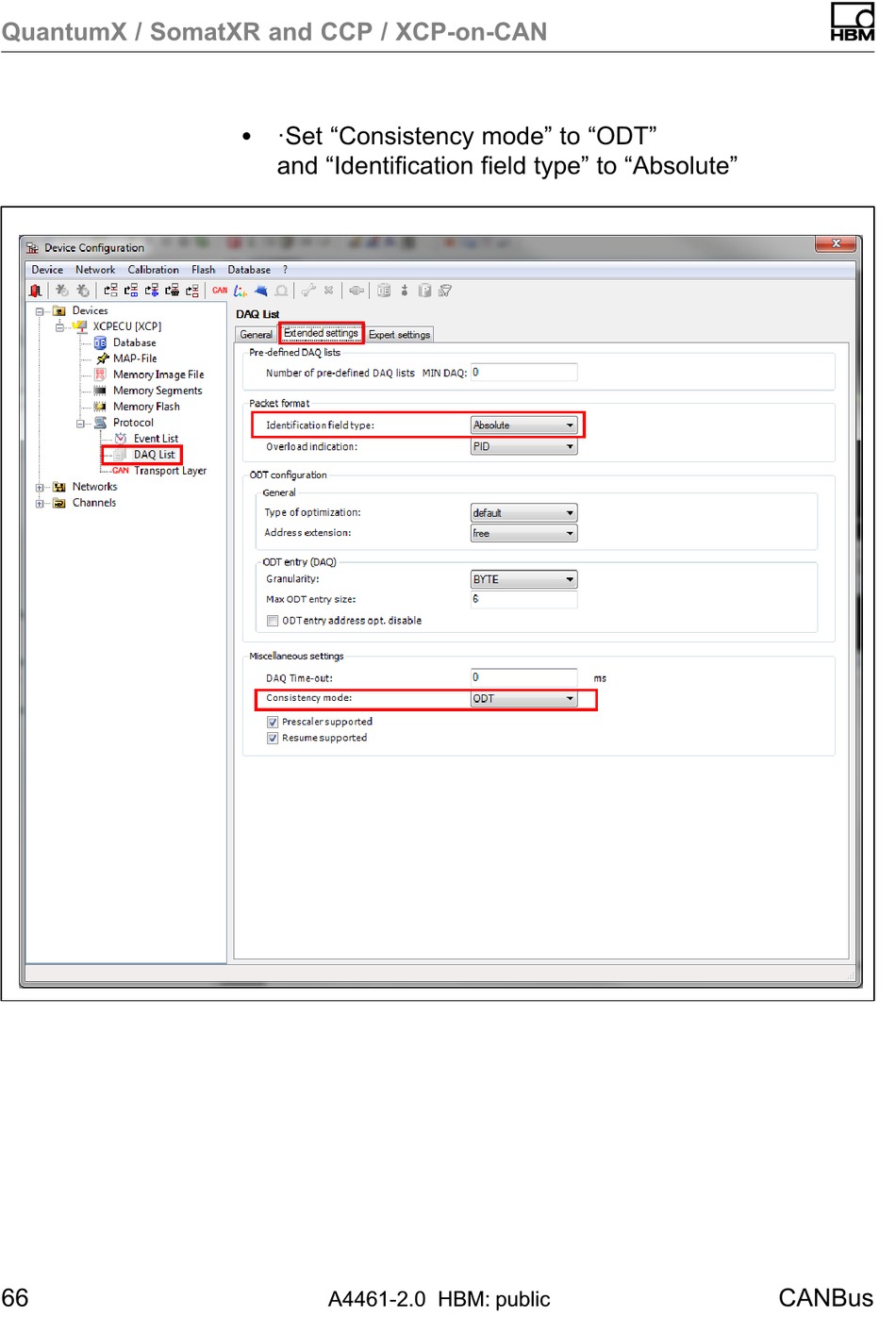The height and width of the screenshot is (1333, 896).
Task: Open the Calibration menu
Action: [153, 270]
